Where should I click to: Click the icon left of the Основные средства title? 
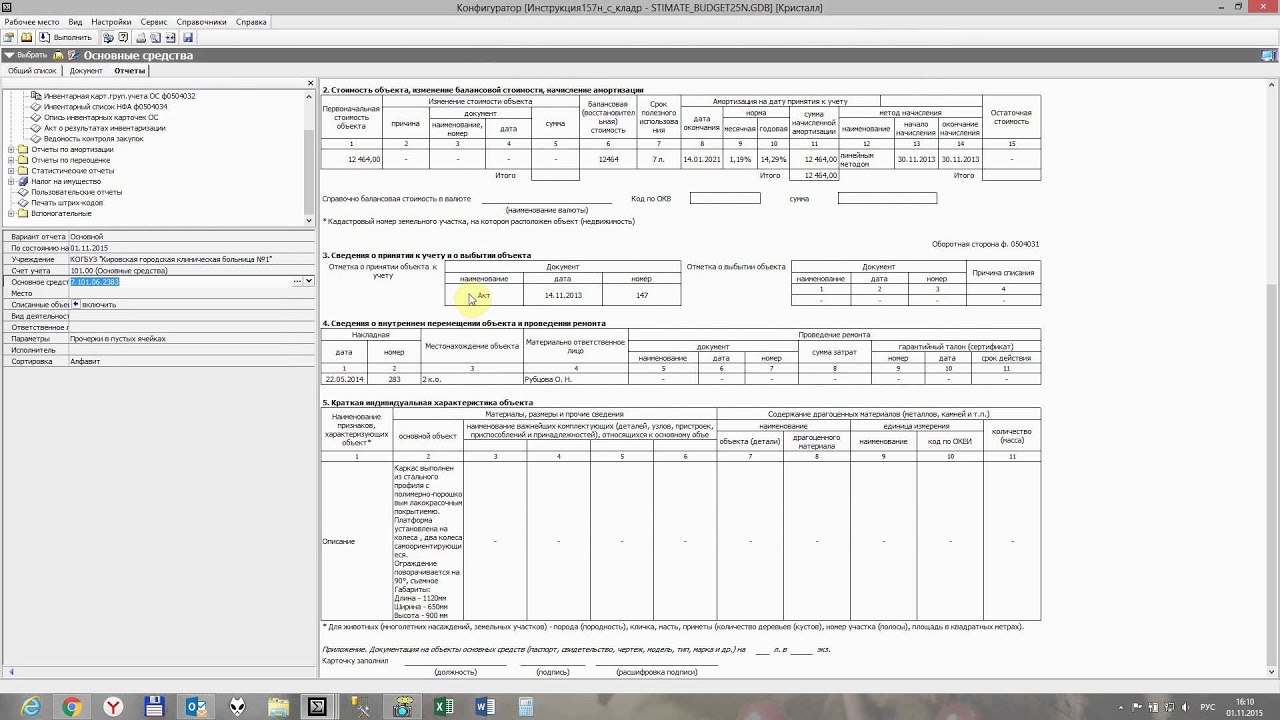[x=73, y=55]
